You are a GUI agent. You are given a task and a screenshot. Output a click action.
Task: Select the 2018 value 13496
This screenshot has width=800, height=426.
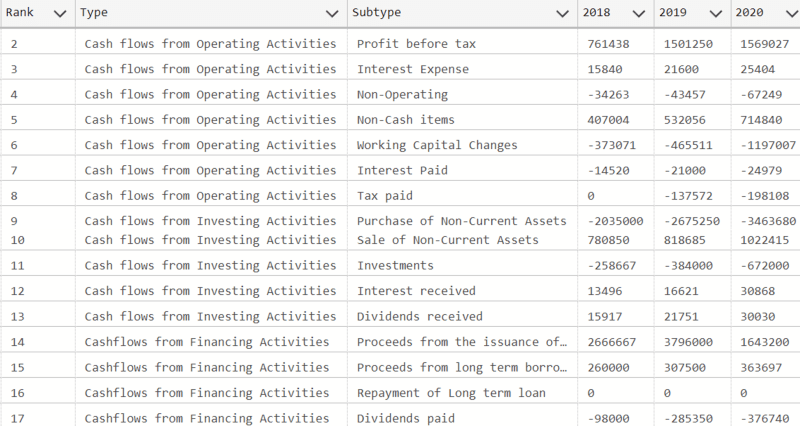tap(605, 291)
